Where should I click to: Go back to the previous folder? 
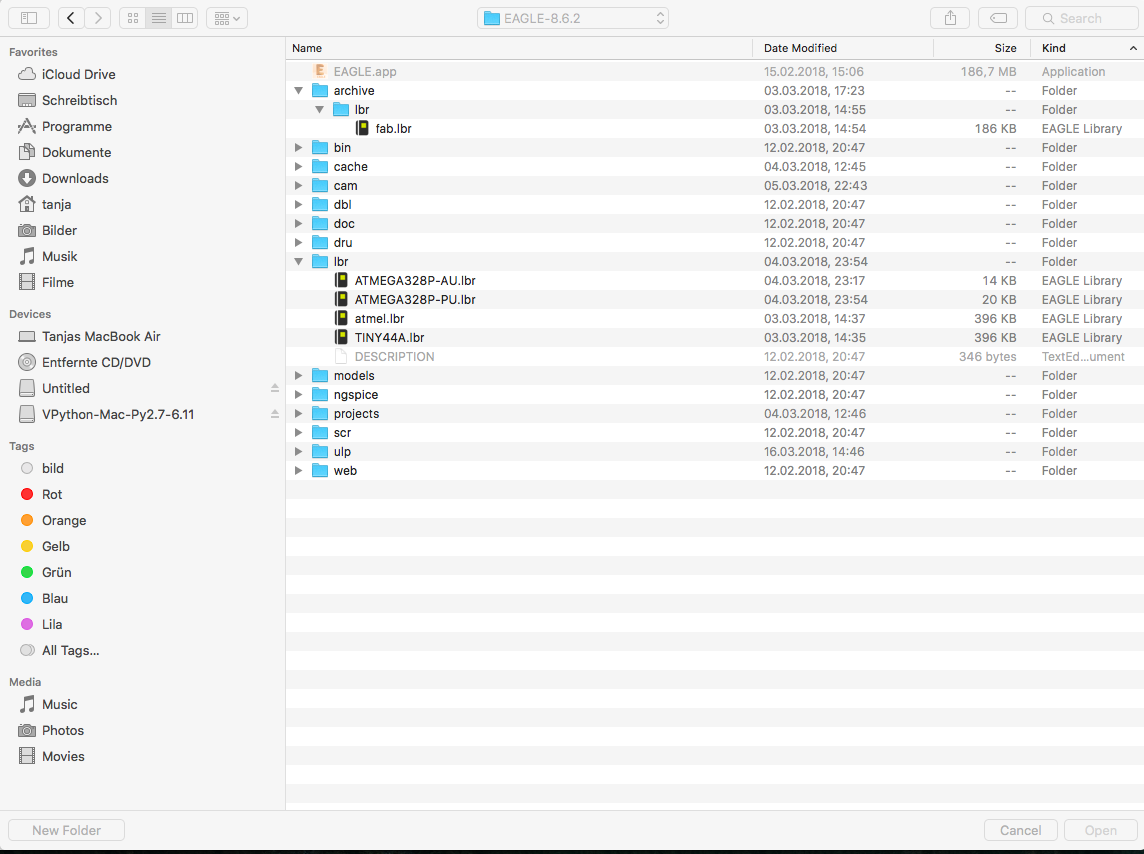(x=71, y=18)
